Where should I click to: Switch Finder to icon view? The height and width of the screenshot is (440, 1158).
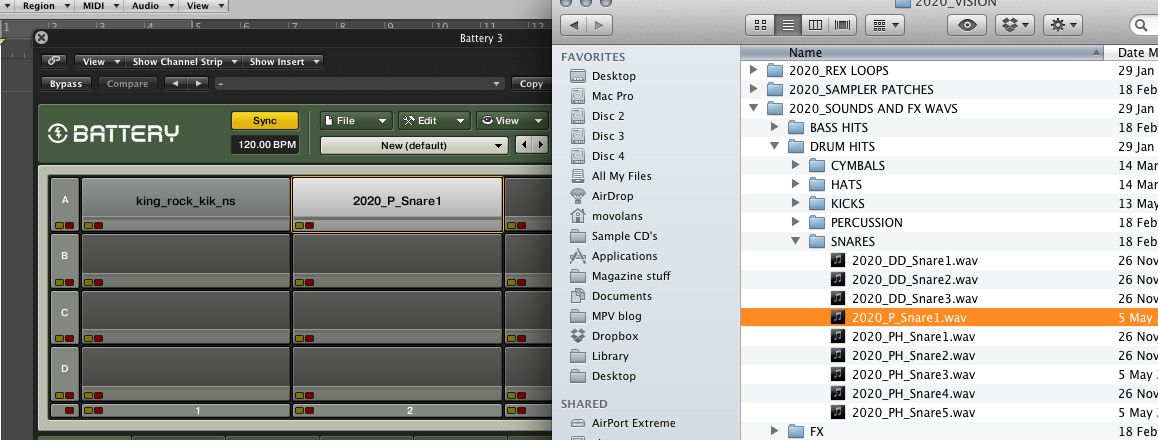[x=760, y=25]
